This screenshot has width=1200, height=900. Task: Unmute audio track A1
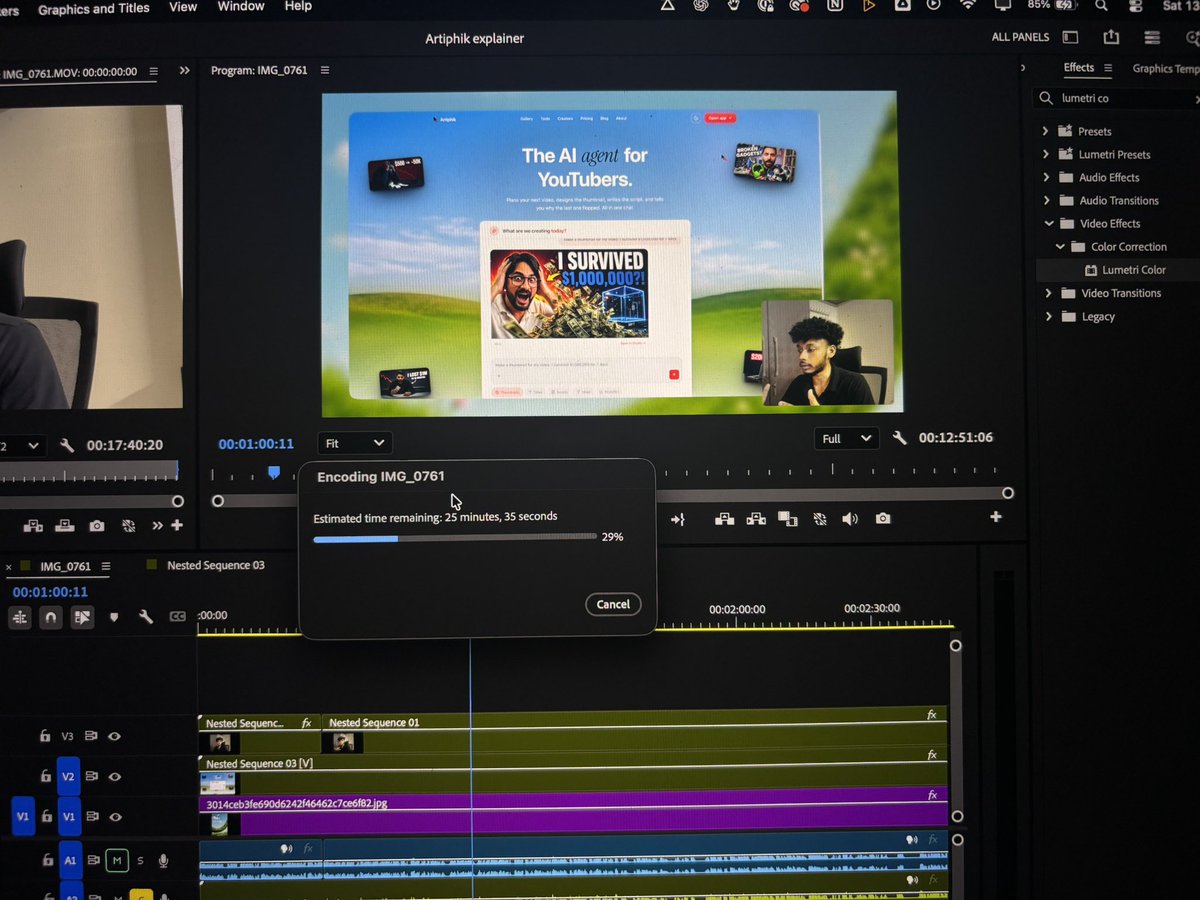[x=117, y=860]
